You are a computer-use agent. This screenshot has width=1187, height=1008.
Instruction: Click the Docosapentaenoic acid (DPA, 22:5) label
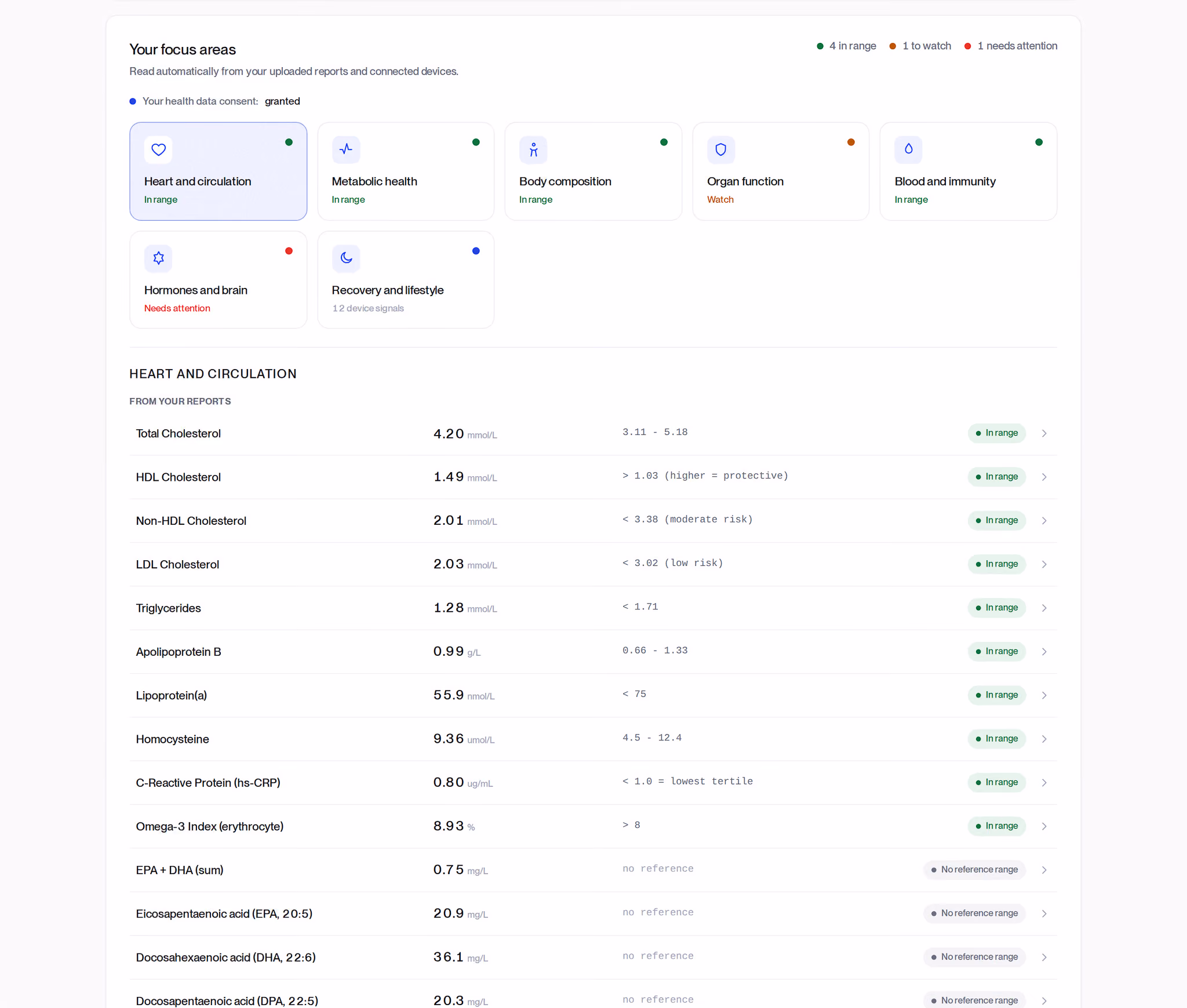pyautogui.click(x=227, y=1000)
